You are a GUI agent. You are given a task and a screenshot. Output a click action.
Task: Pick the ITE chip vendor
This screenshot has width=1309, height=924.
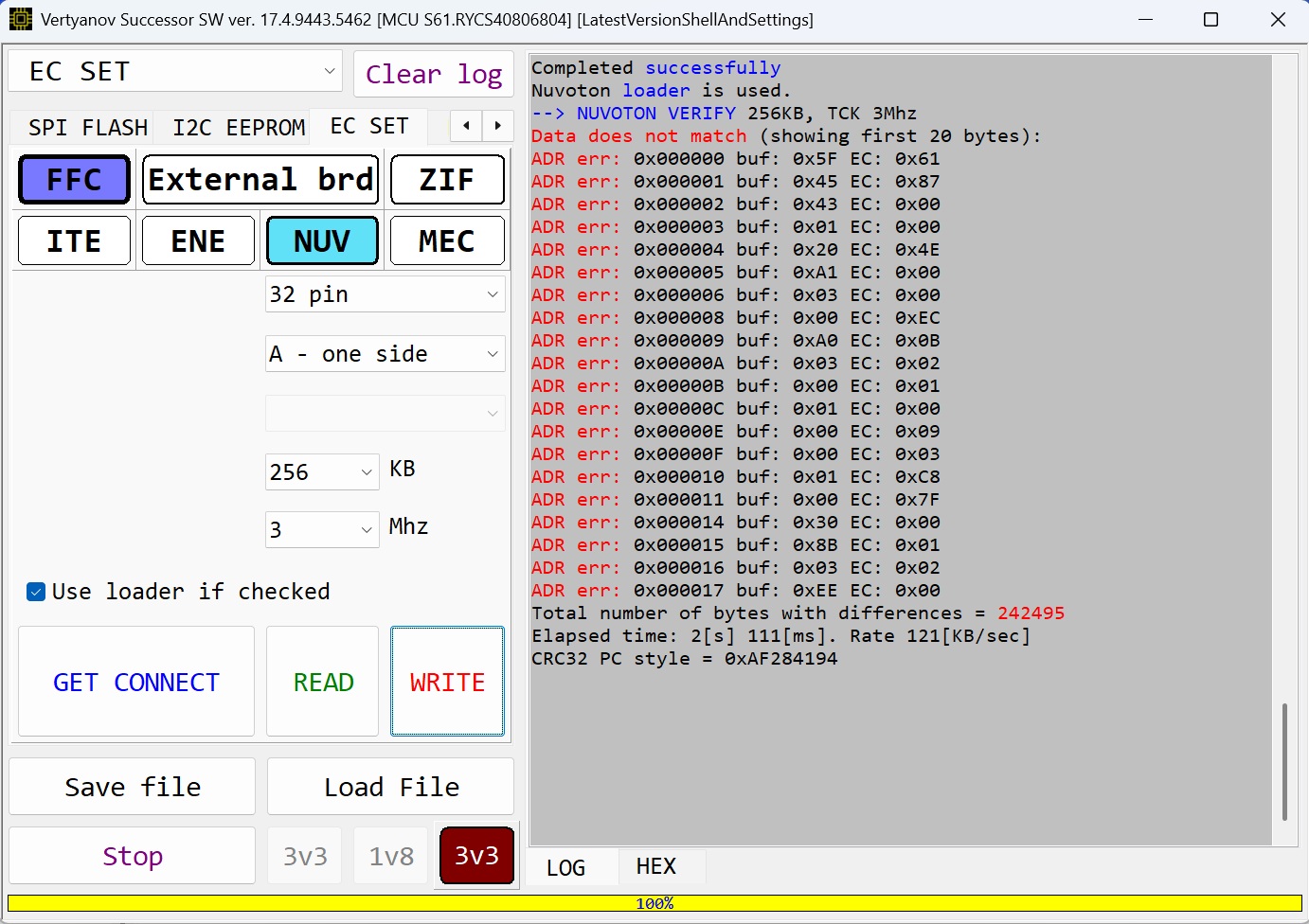[74, 241]
